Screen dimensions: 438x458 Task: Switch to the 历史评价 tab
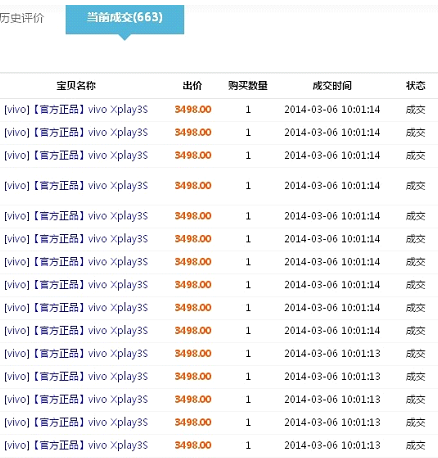22,18
